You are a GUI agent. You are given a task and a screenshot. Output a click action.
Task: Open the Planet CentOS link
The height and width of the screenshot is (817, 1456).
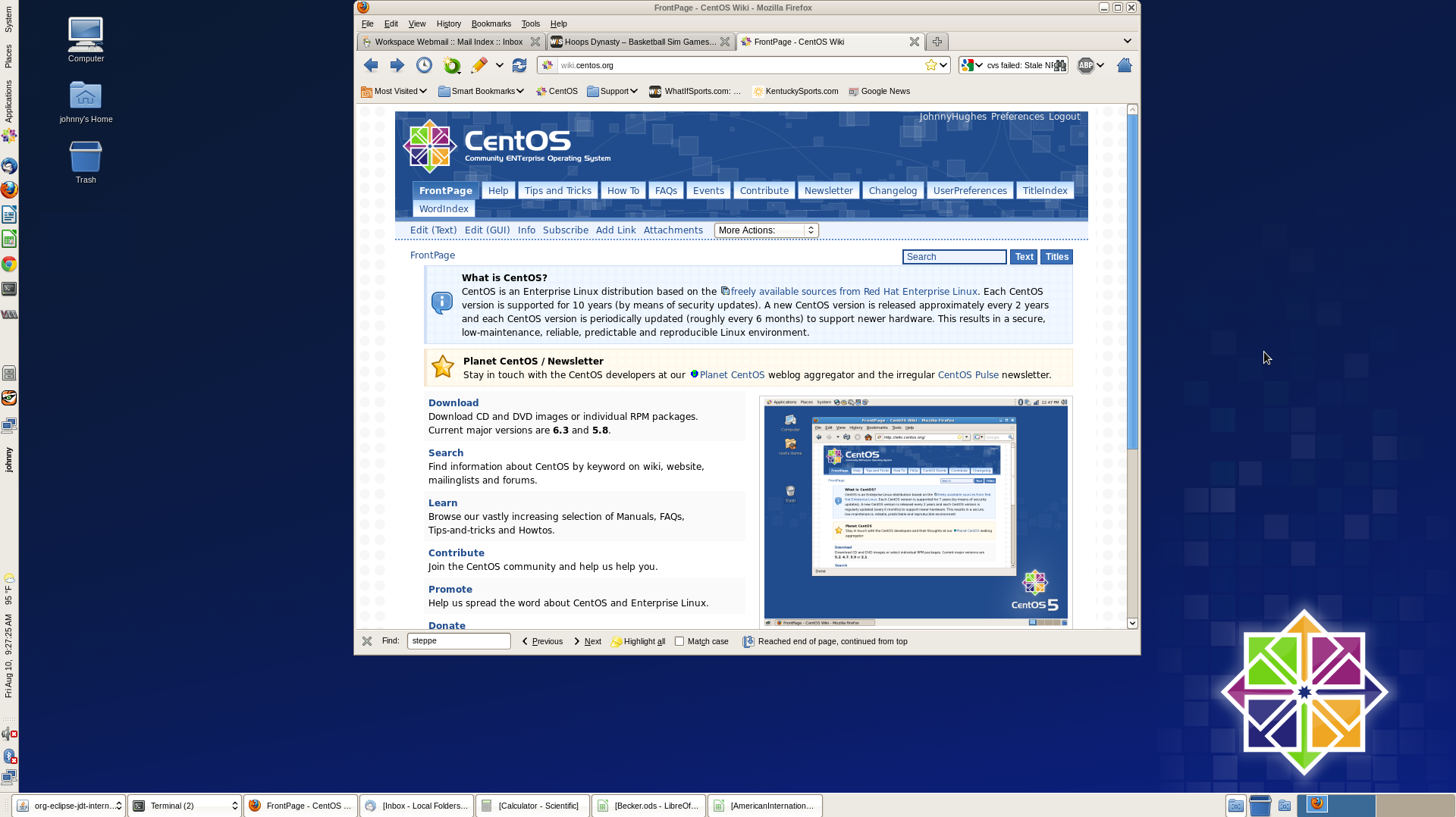pyautogui.click(x=732, y=375)
